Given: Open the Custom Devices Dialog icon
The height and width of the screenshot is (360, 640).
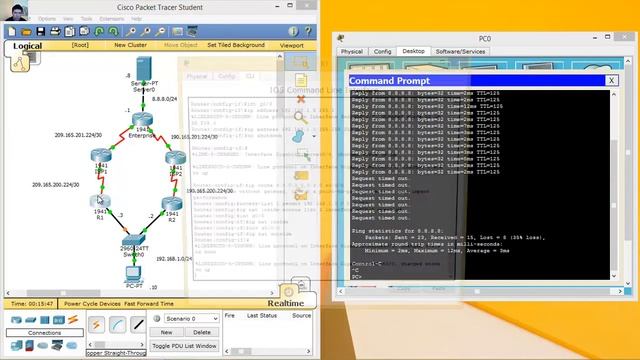Looking at the screenshot, I should coord(192,31).
